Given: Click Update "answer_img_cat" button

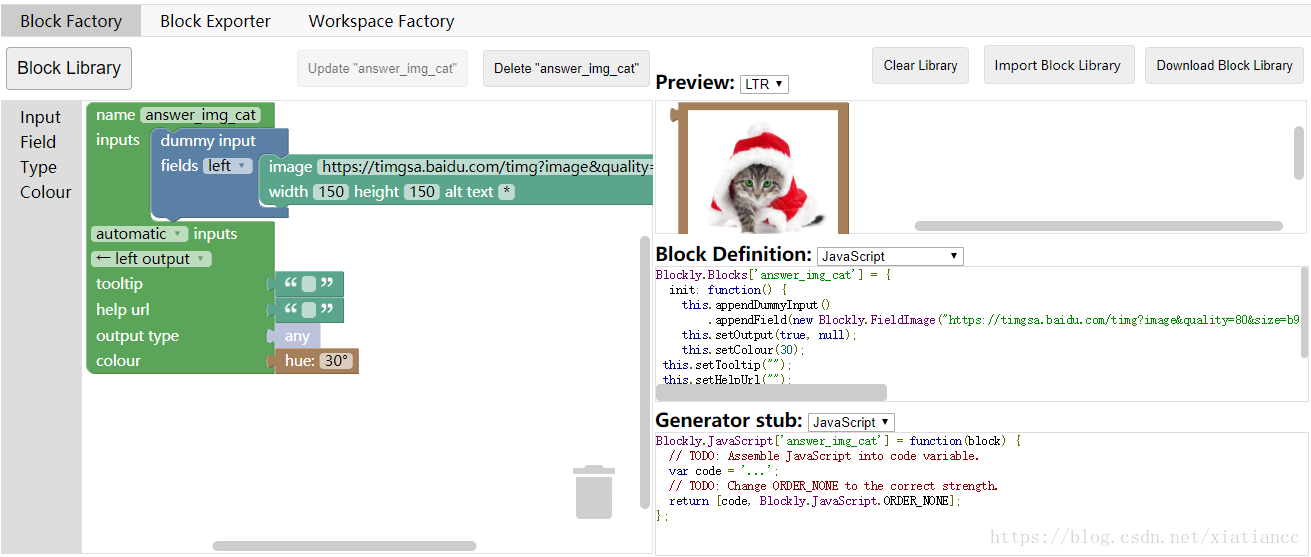Looking at the screenshot, I should [382, 69].
